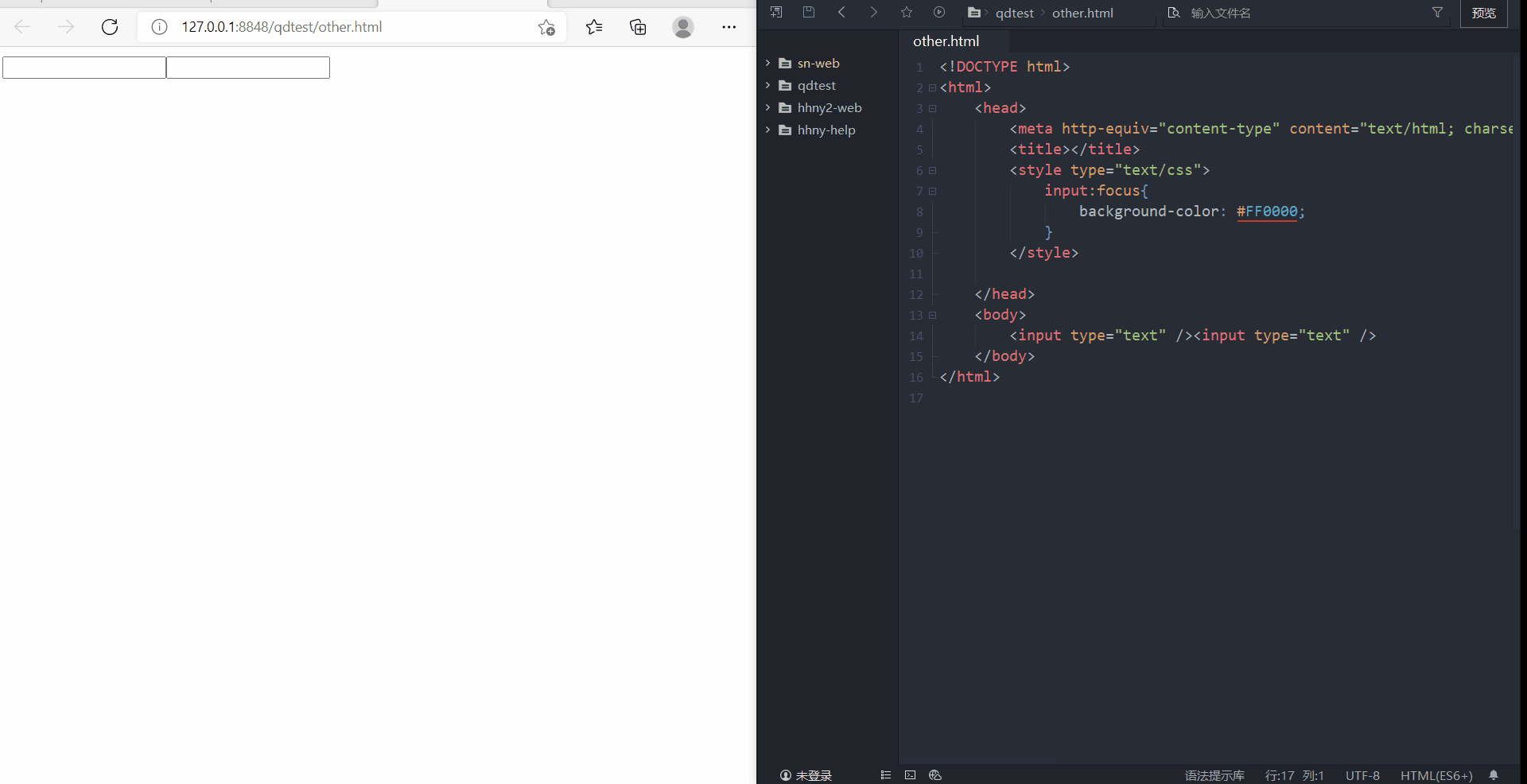This screenshot has height=784, width=1527.
Task: Add this page to favorites star-plus icon
Action: (546, 27)
